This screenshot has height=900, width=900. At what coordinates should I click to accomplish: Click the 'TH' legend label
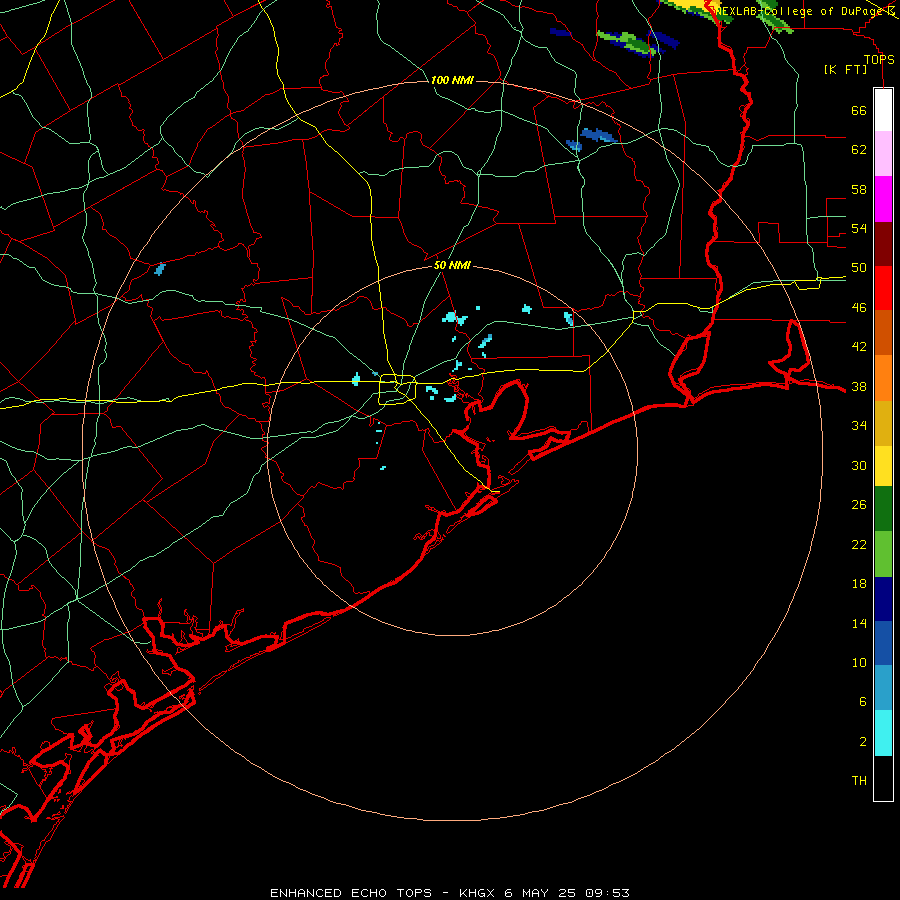pos(859,781)
